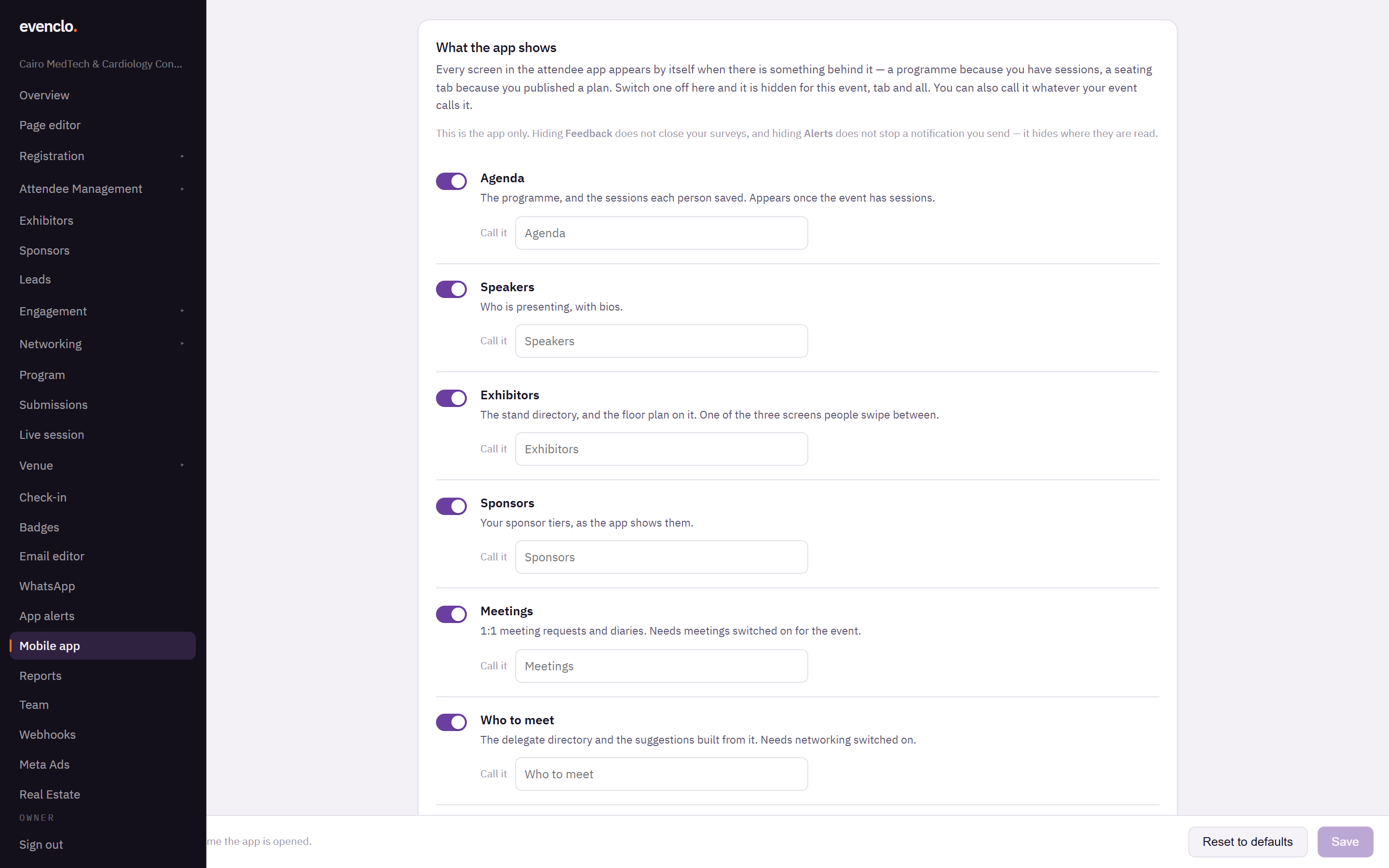Expand the Engagement section chevron
This screenshot has height=868, width=1389.
(x=182, y=311)
